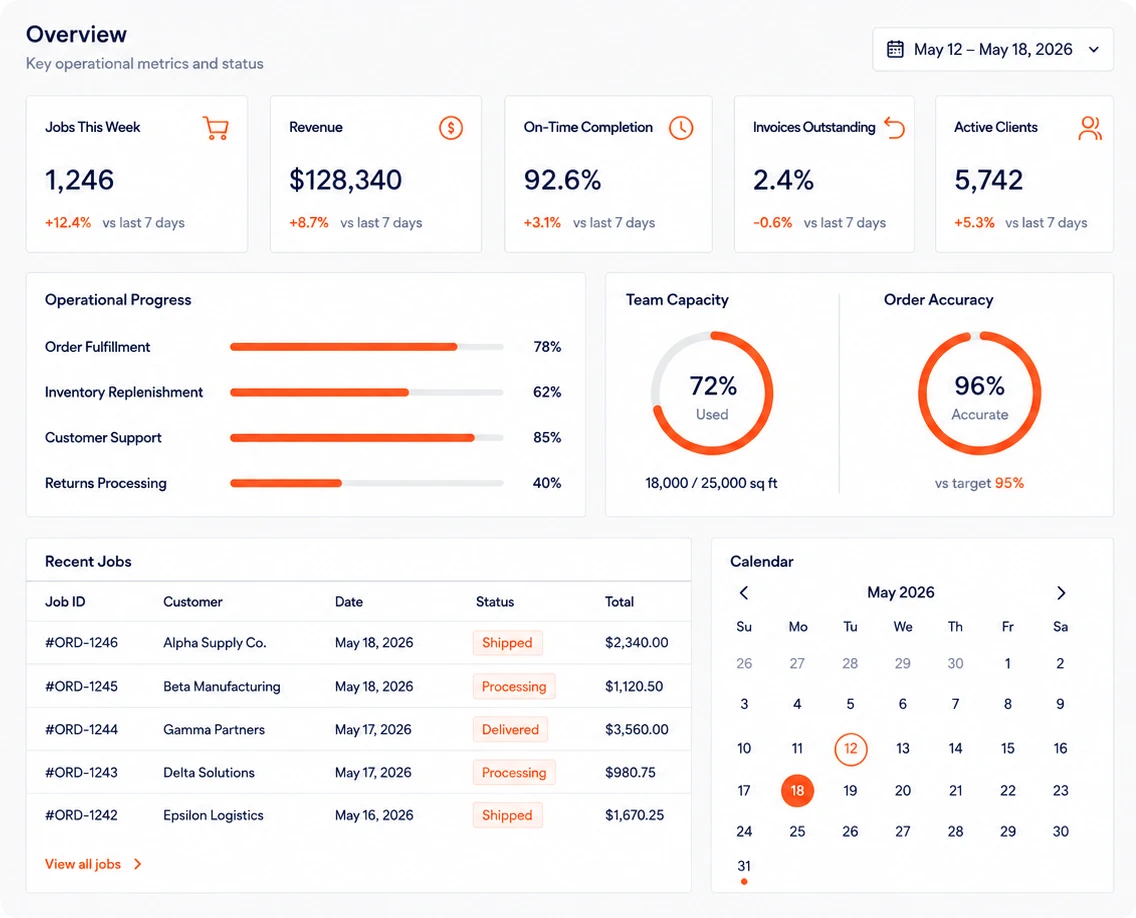
Task: Click the Customer Support progress bar
Action: coord(367,438)
